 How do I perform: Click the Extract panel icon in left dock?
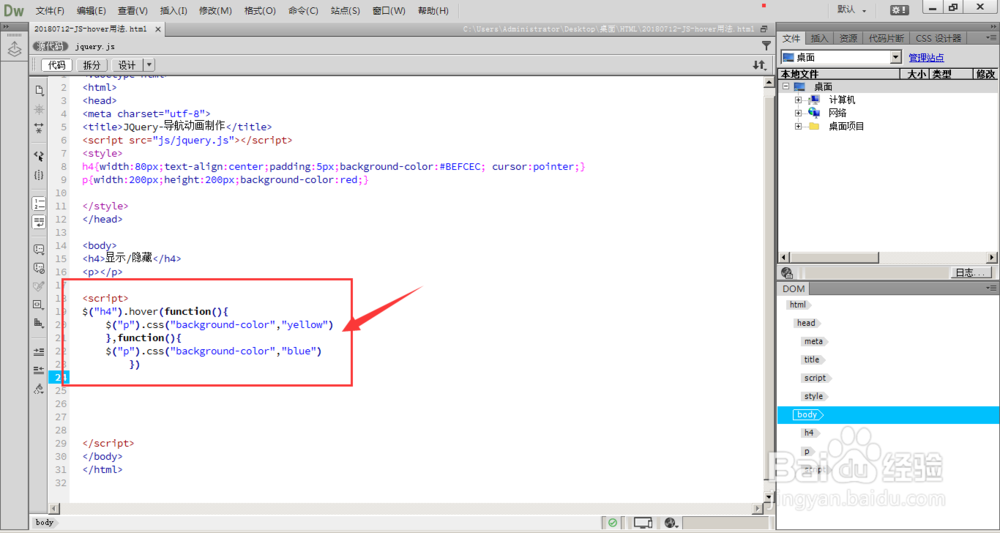tap(14, 49)
